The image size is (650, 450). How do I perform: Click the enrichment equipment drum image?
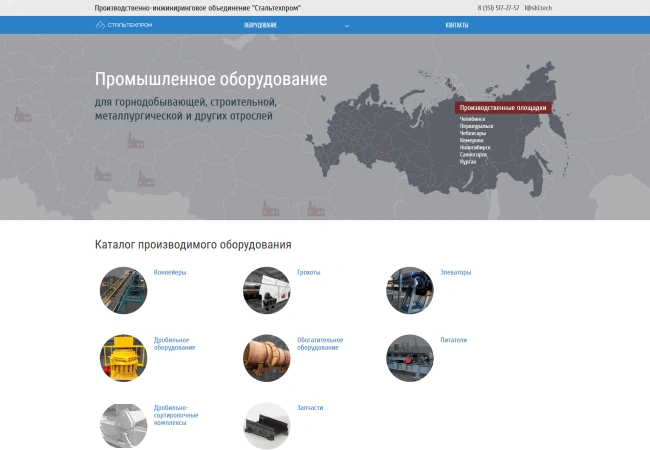pyautogui.click(x=266, y=358)
